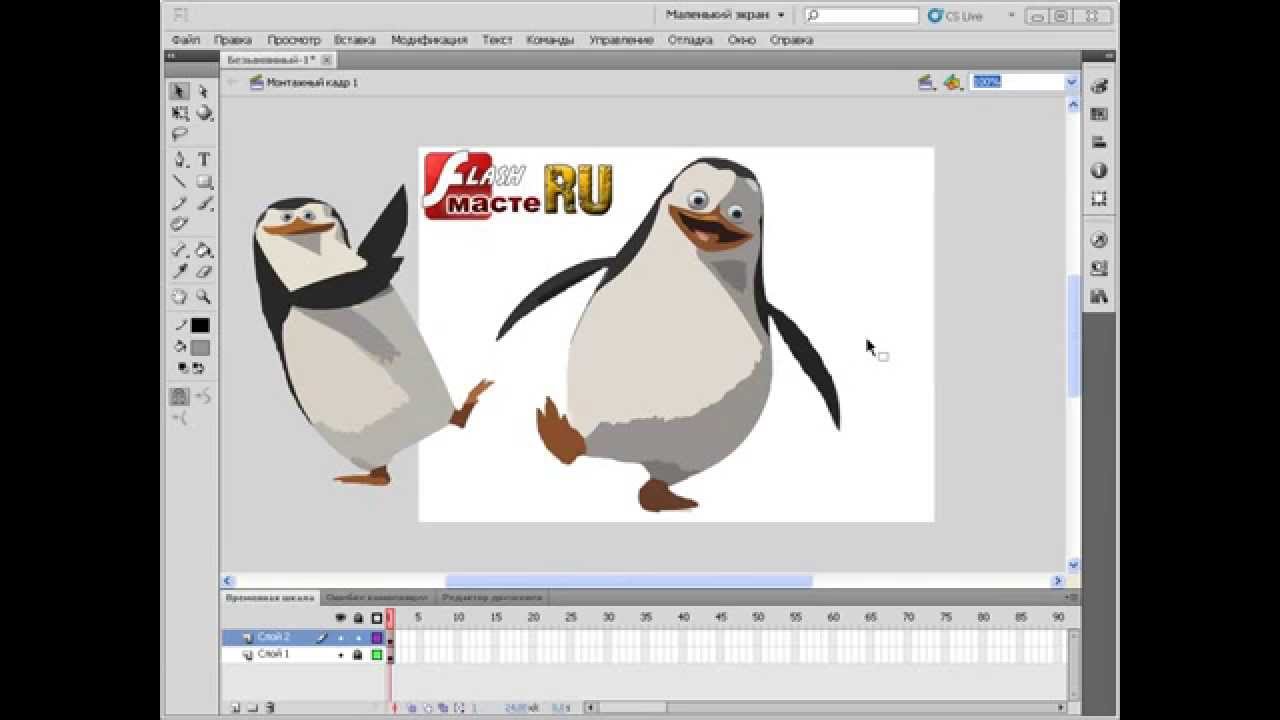Open the Справка menu

792,40
